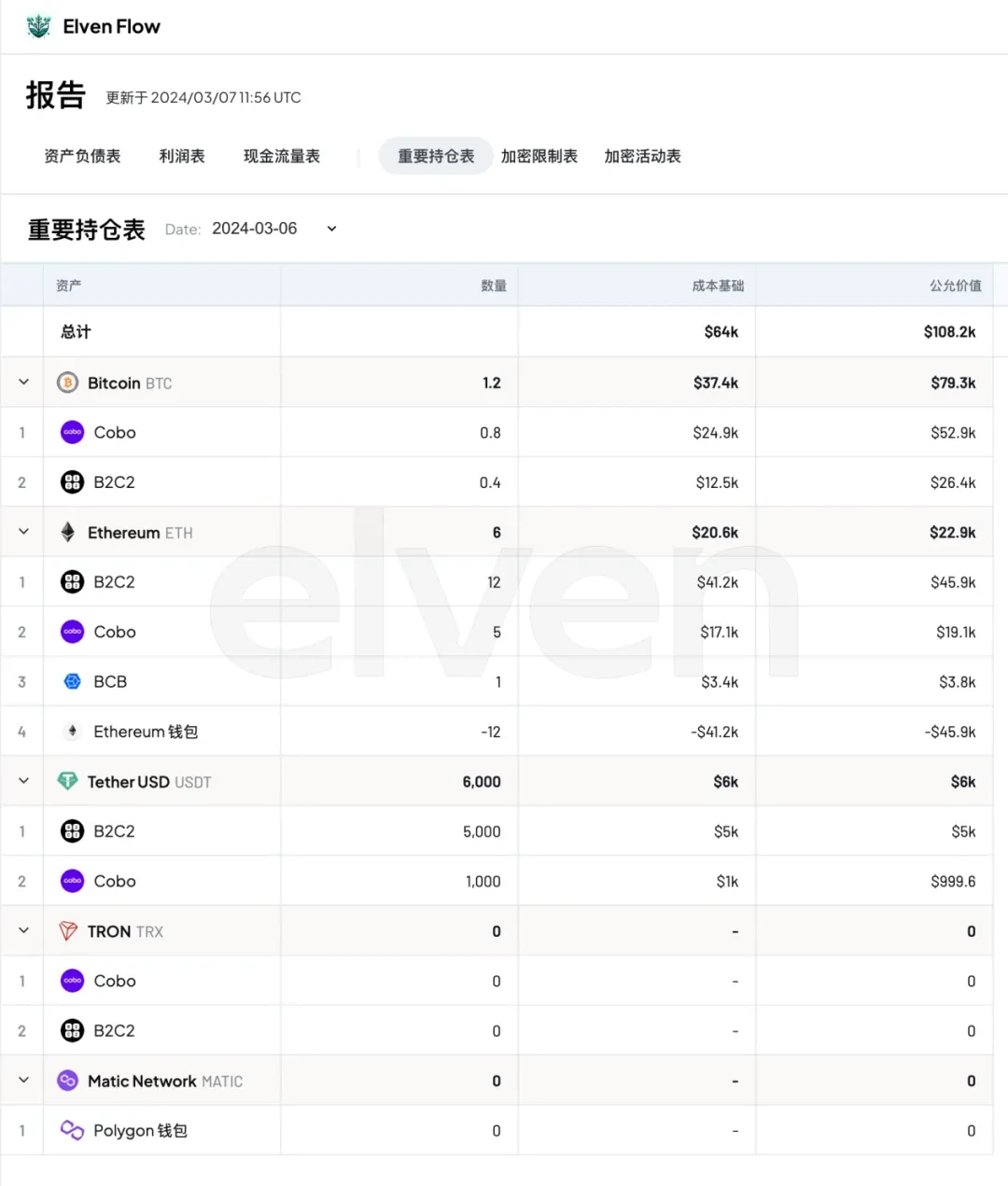Click the BCB blue hexagon icon
The width and height of the screenshot is (1008, 1186).
(x=72, y=681)
